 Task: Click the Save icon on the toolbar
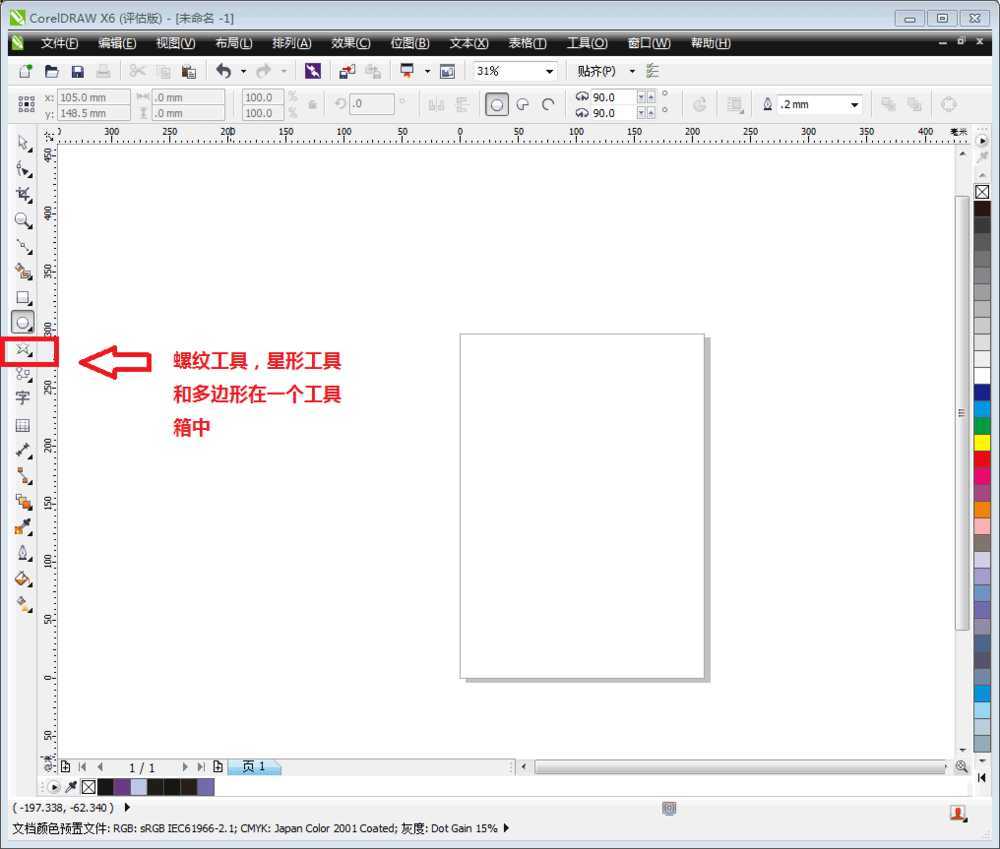point(76,70)
